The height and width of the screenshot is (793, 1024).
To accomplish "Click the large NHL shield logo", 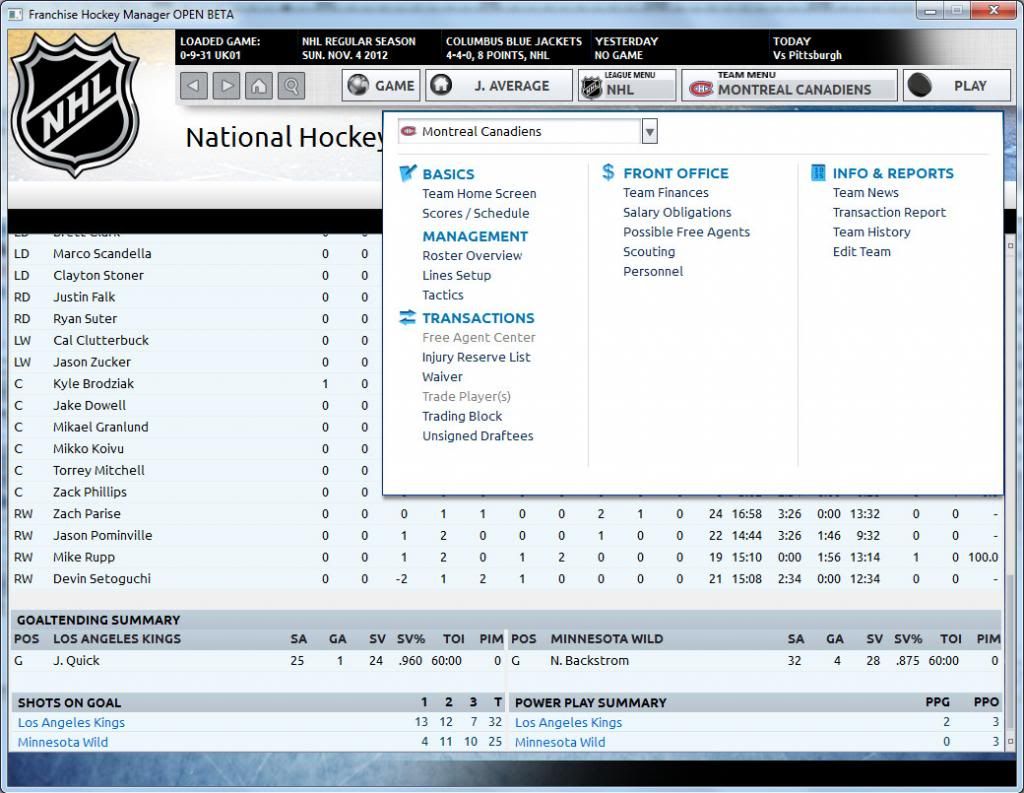I will coord(75,105).
